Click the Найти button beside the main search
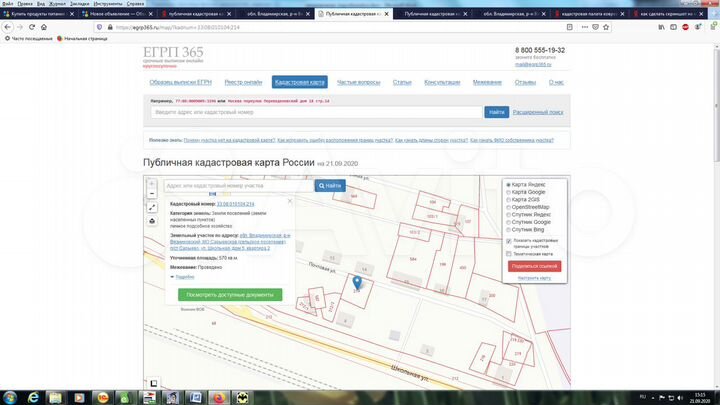Screen dimensions: 720x405 (496, 112)
